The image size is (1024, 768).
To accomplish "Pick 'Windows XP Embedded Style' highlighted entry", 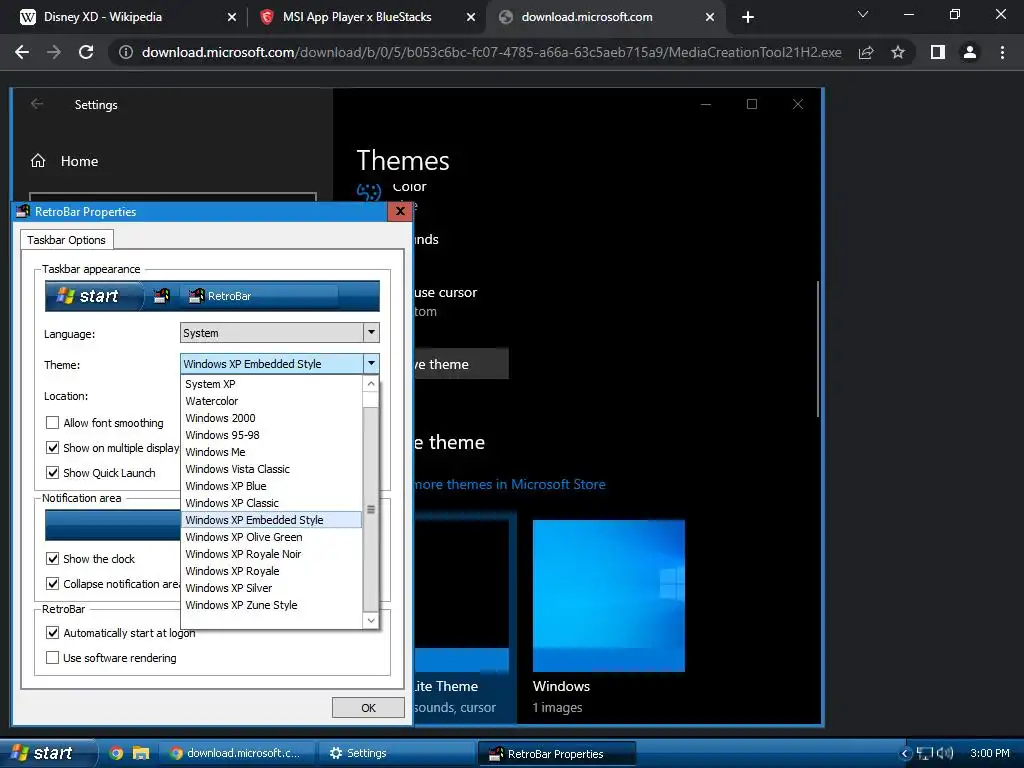I will tap(271, 520).
